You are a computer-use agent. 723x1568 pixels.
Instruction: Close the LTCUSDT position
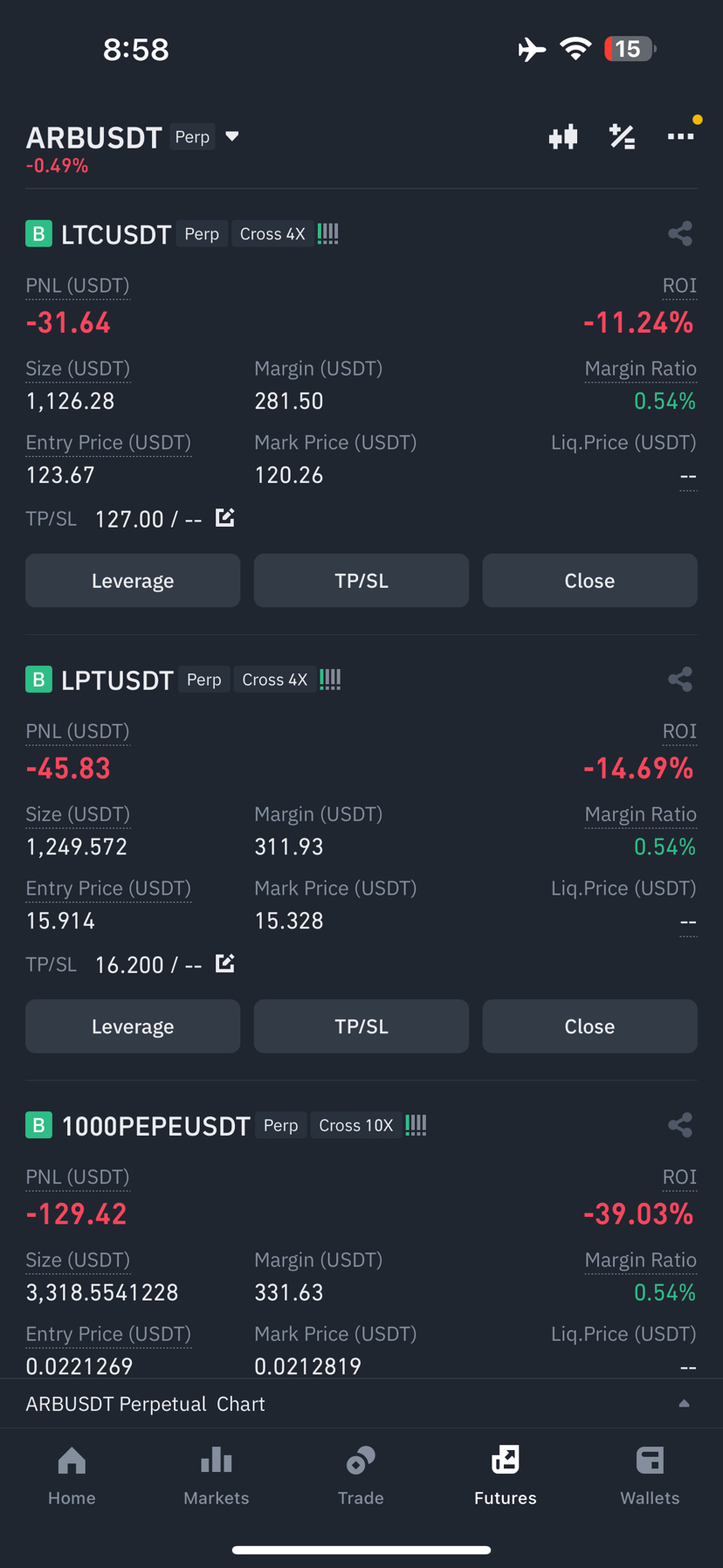[589, 580]
